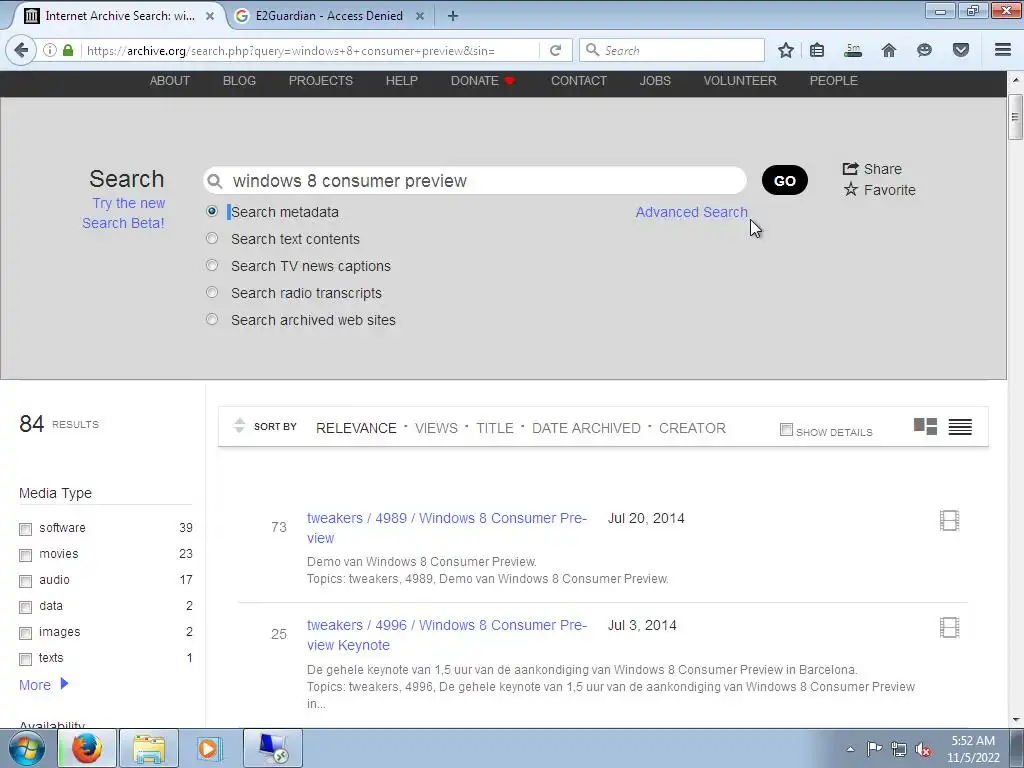Image resolution: width=1024 pixels, height=768 pixels.
Task: Click the chat smiley toolbar icon
Action: [924, 50]
